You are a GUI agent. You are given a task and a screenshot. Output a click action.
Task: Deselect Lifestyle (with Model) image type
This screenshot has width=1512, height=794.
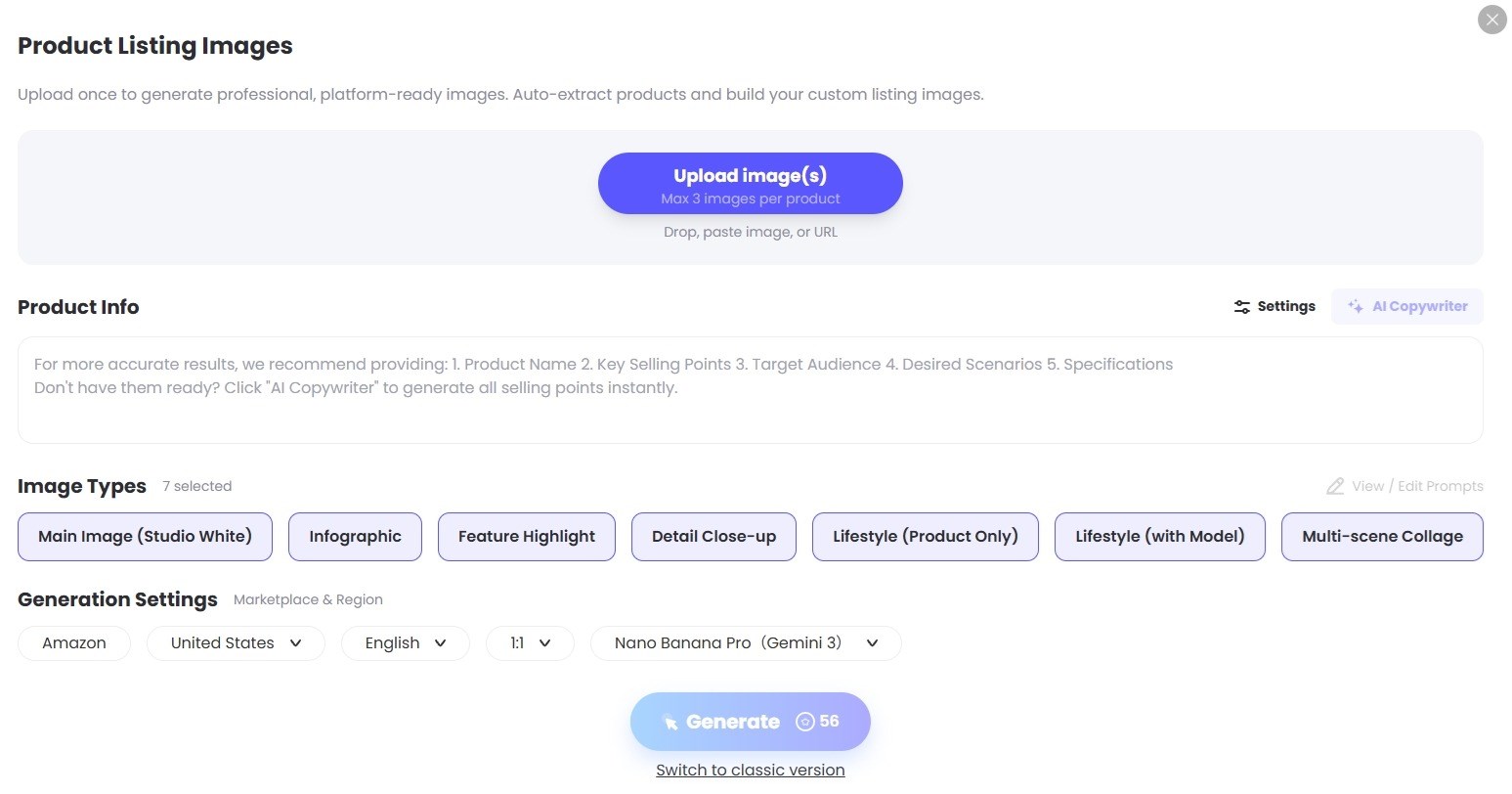[1159, 537]
